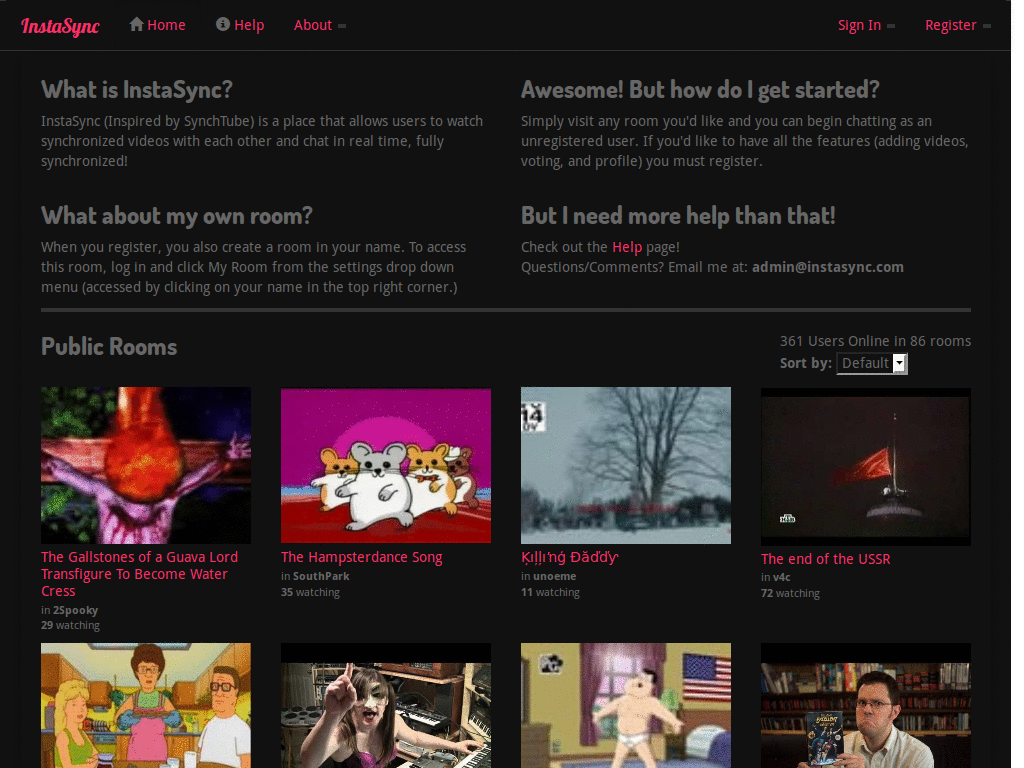The image size is (1024, 768).
Task: Expand the About menu
Action: point(319,25)
